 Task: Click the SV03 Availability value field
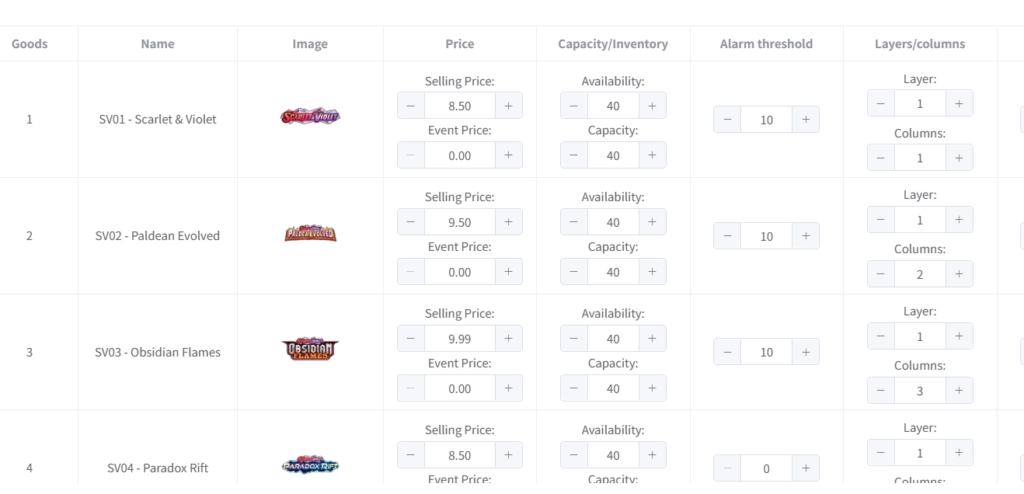(x=613, y=338)
